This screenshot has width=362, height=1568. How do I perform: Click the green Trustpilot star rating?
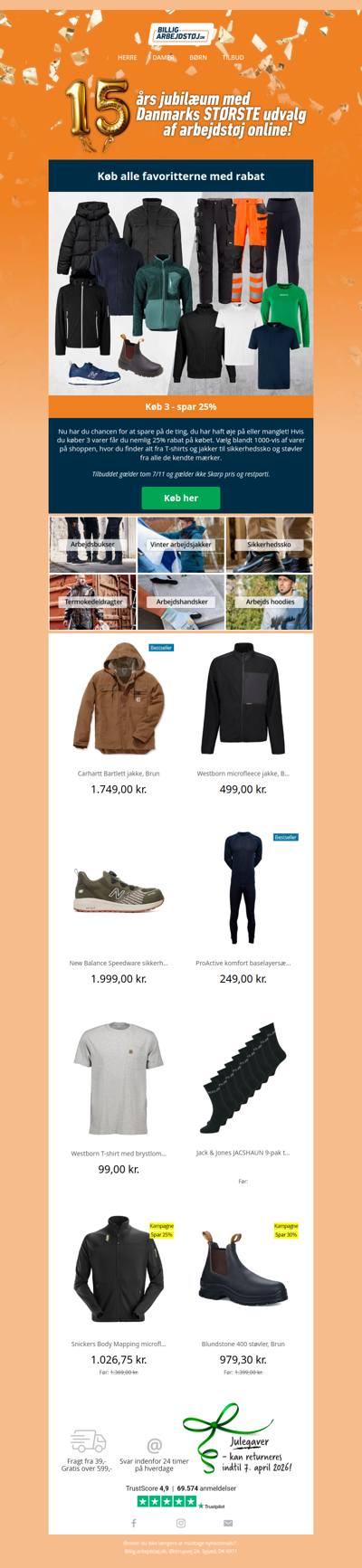[x=167, y=1501]
